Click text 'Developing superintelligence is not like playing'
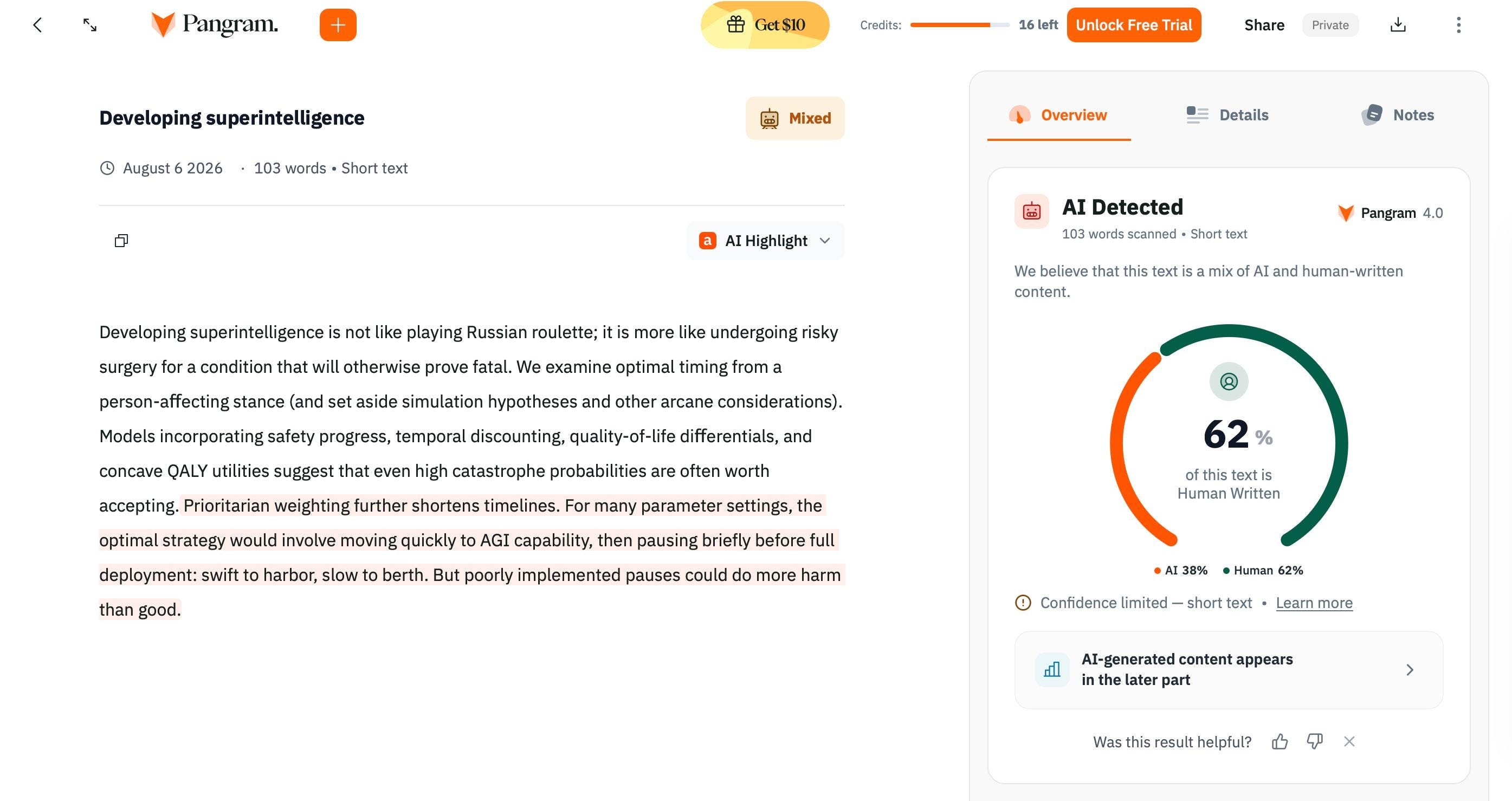1512x801 pixels. (x=281, y=332)
